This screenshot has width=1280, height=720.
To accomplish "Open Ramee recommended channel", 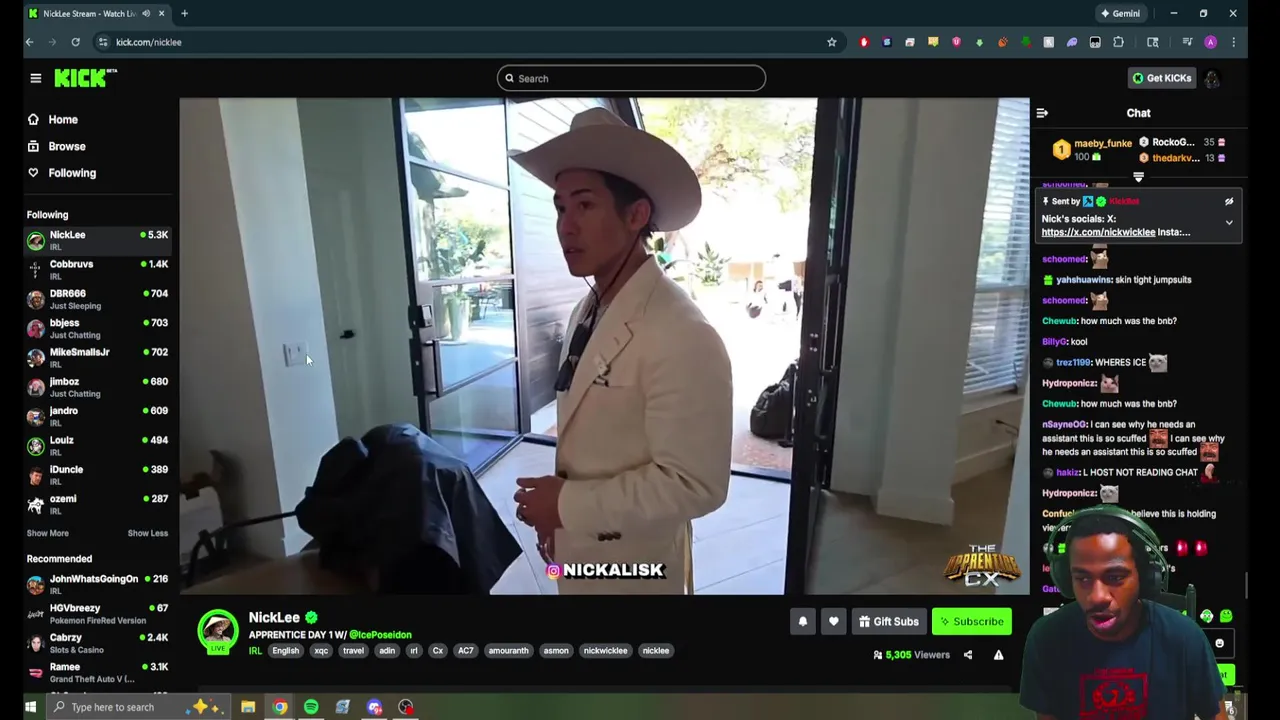I will (98, 672).
